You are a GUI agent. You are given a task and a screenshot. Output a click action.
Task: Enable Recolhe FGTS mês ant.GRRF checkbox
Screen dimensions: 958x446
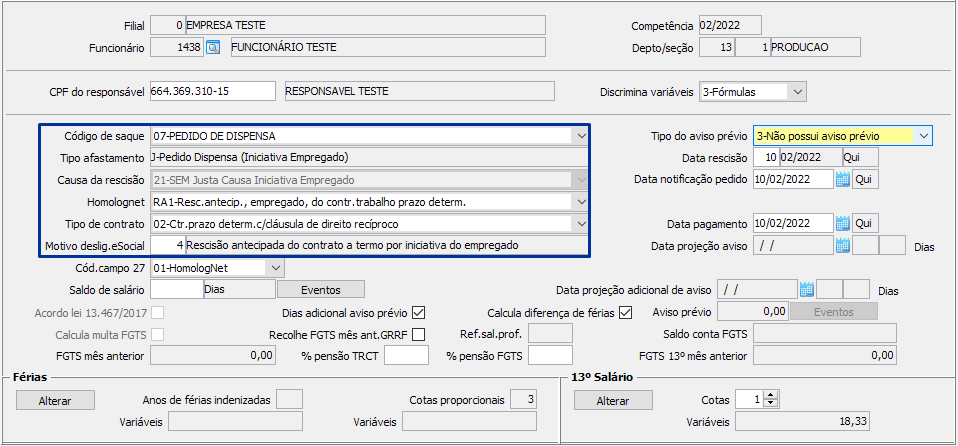(419, 334)
